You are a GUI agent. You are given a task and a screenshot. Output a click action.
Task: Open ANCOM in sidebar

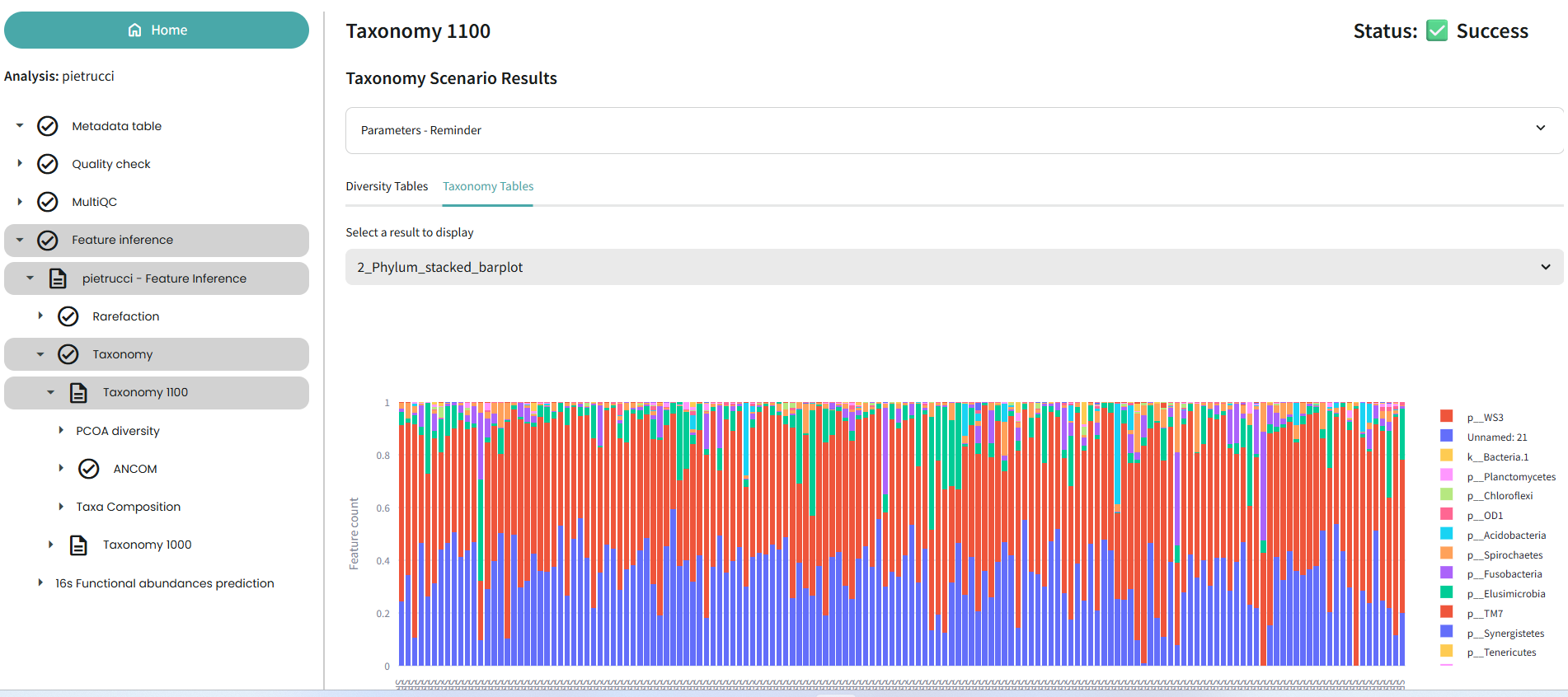click(x=135, y=469)
